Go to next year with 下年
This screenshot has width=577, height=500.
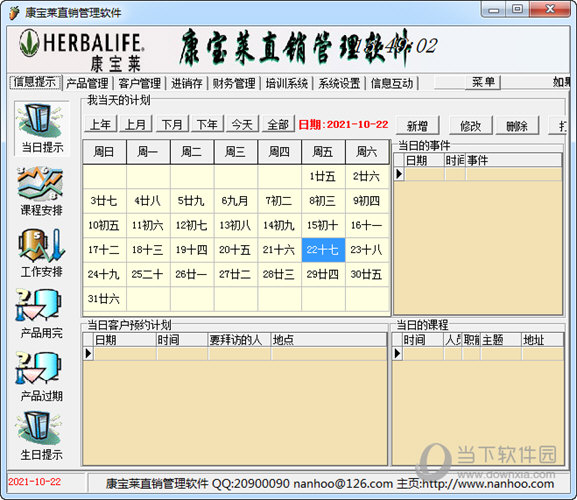(x=207, y=124)
